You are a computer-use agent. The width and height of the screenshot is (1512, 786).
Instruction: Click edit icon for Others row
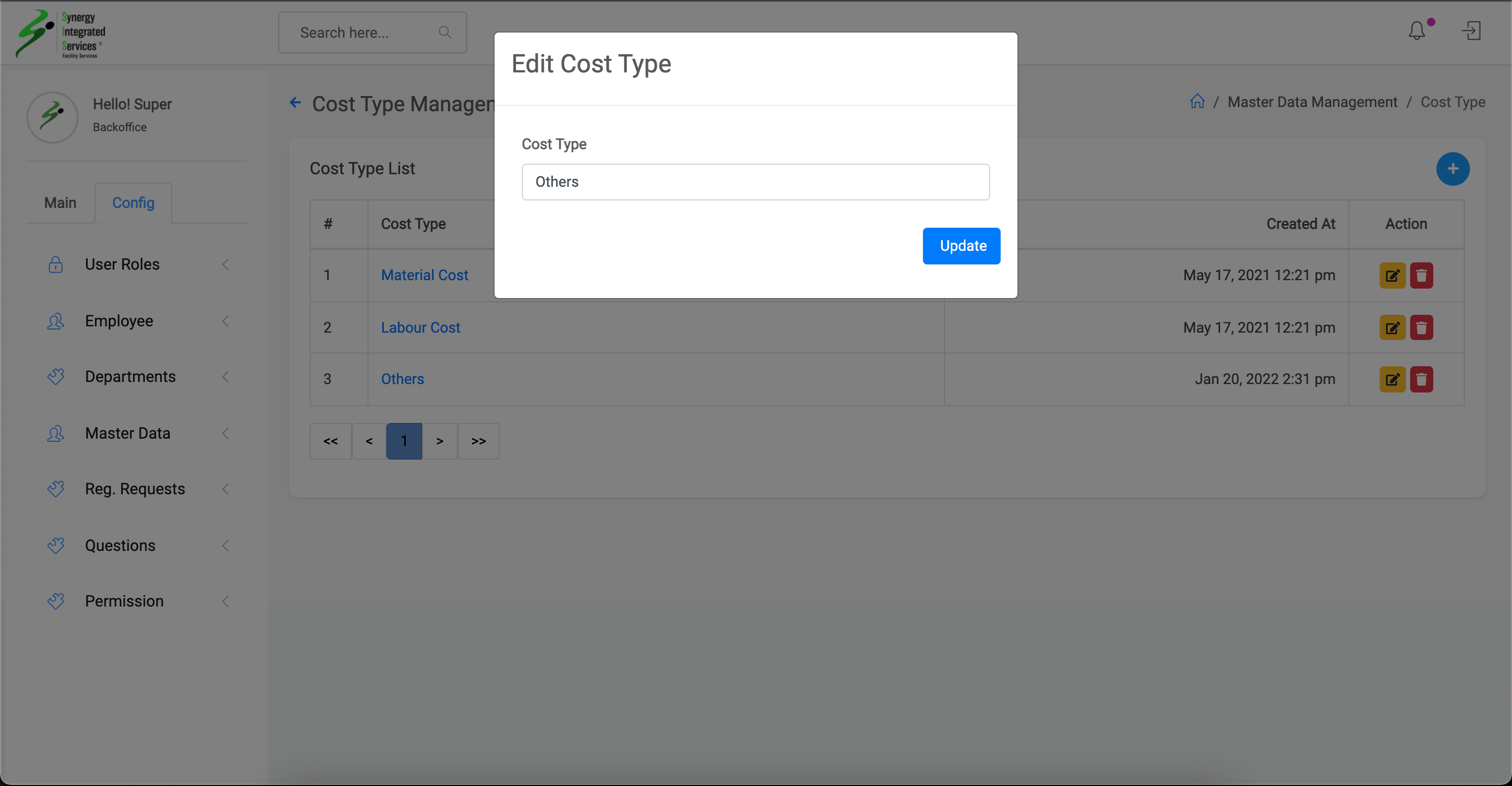[1392, 379]
